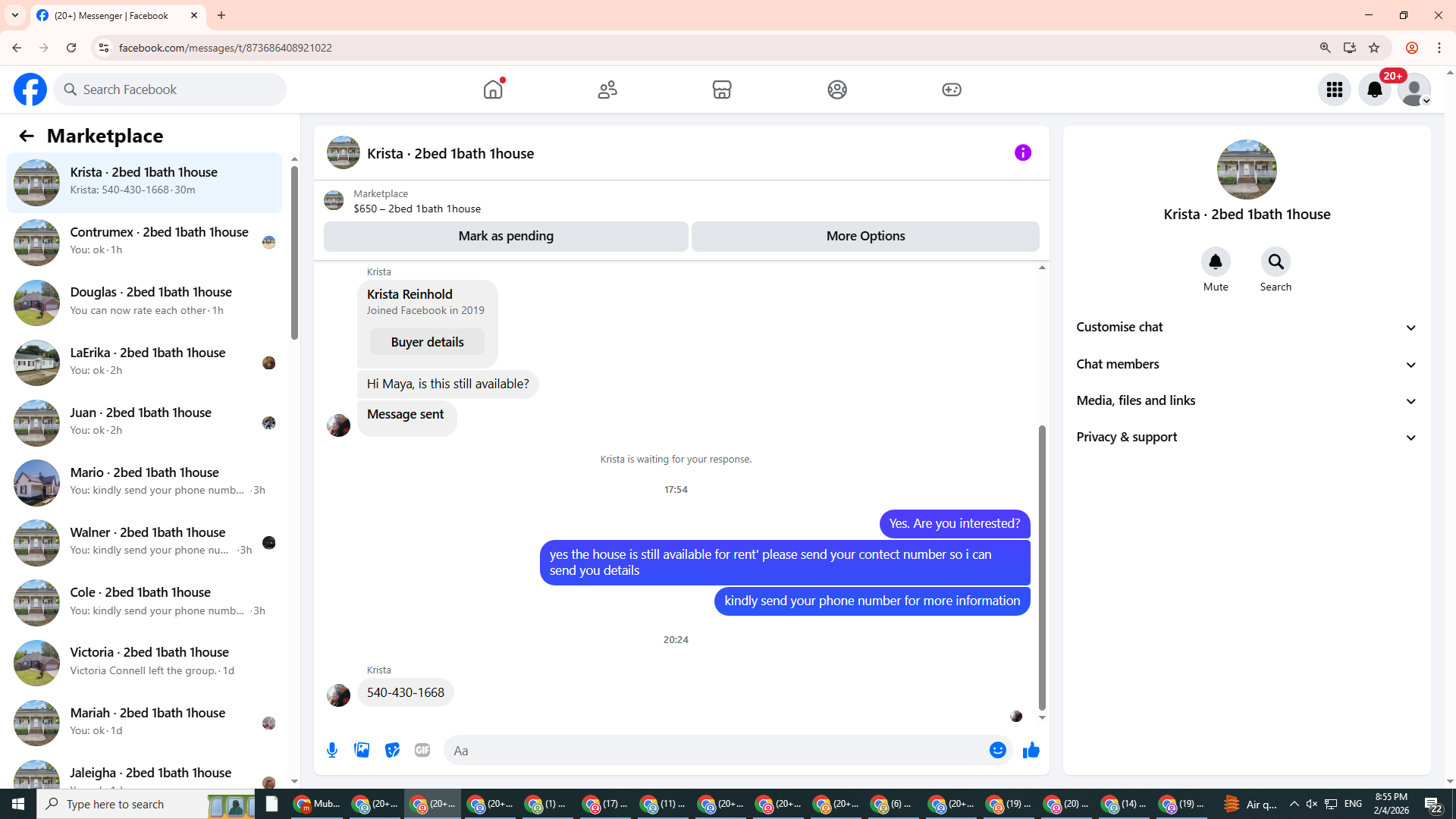1456x819 pixels.
Task: Open the sticker picker icon
Action: point(392,750)
